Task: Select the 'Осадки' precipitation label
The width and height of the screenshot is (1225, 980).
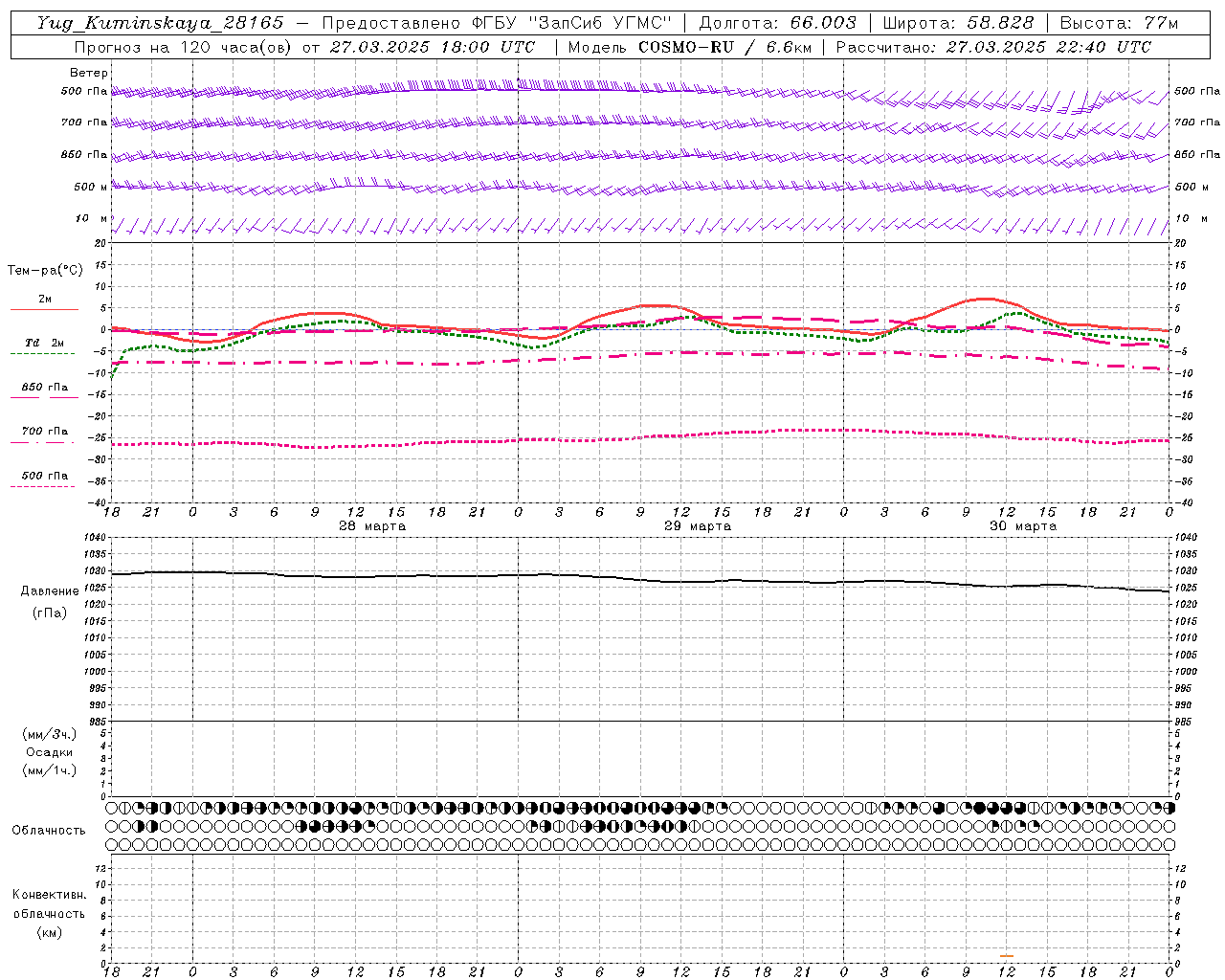Action: point(50,752)
